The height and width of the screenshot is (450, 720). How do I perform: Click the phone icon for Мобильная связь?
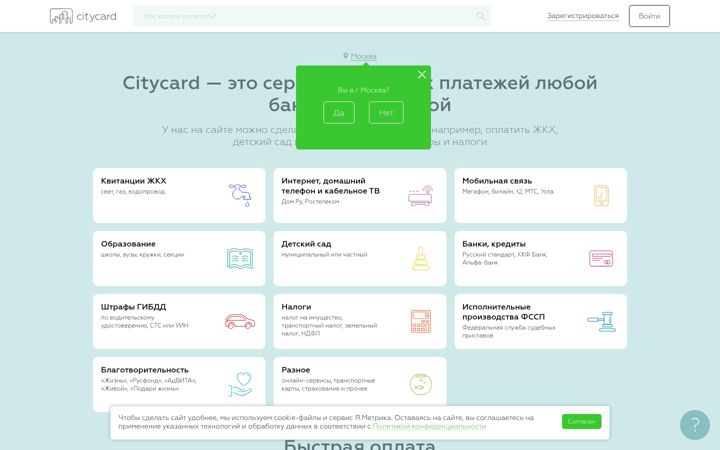[601, 195]
